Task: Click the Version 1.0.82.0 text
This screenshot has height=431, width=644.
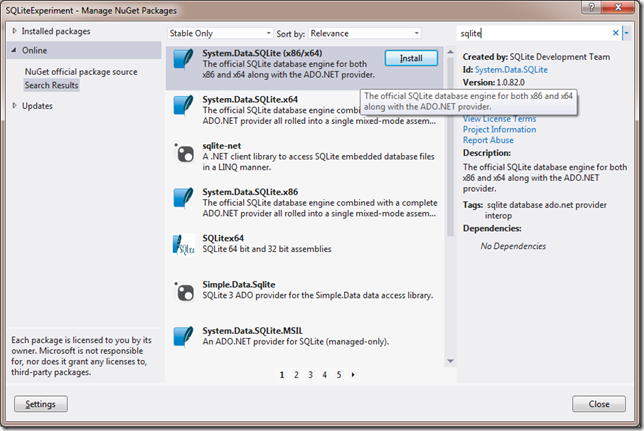Action: [x=494, y=82]
